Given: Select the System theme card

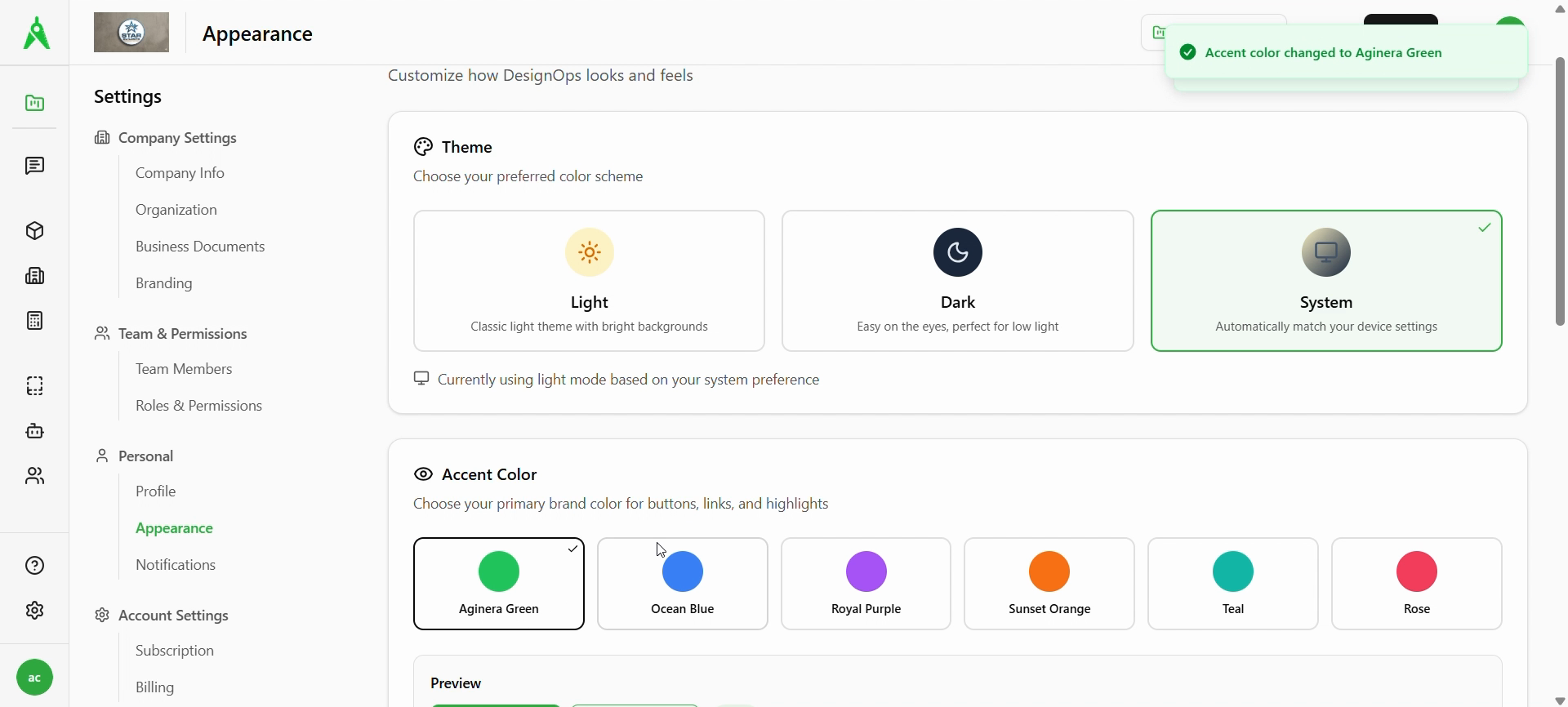Looking at the screenshot, I should point(1325,281).
